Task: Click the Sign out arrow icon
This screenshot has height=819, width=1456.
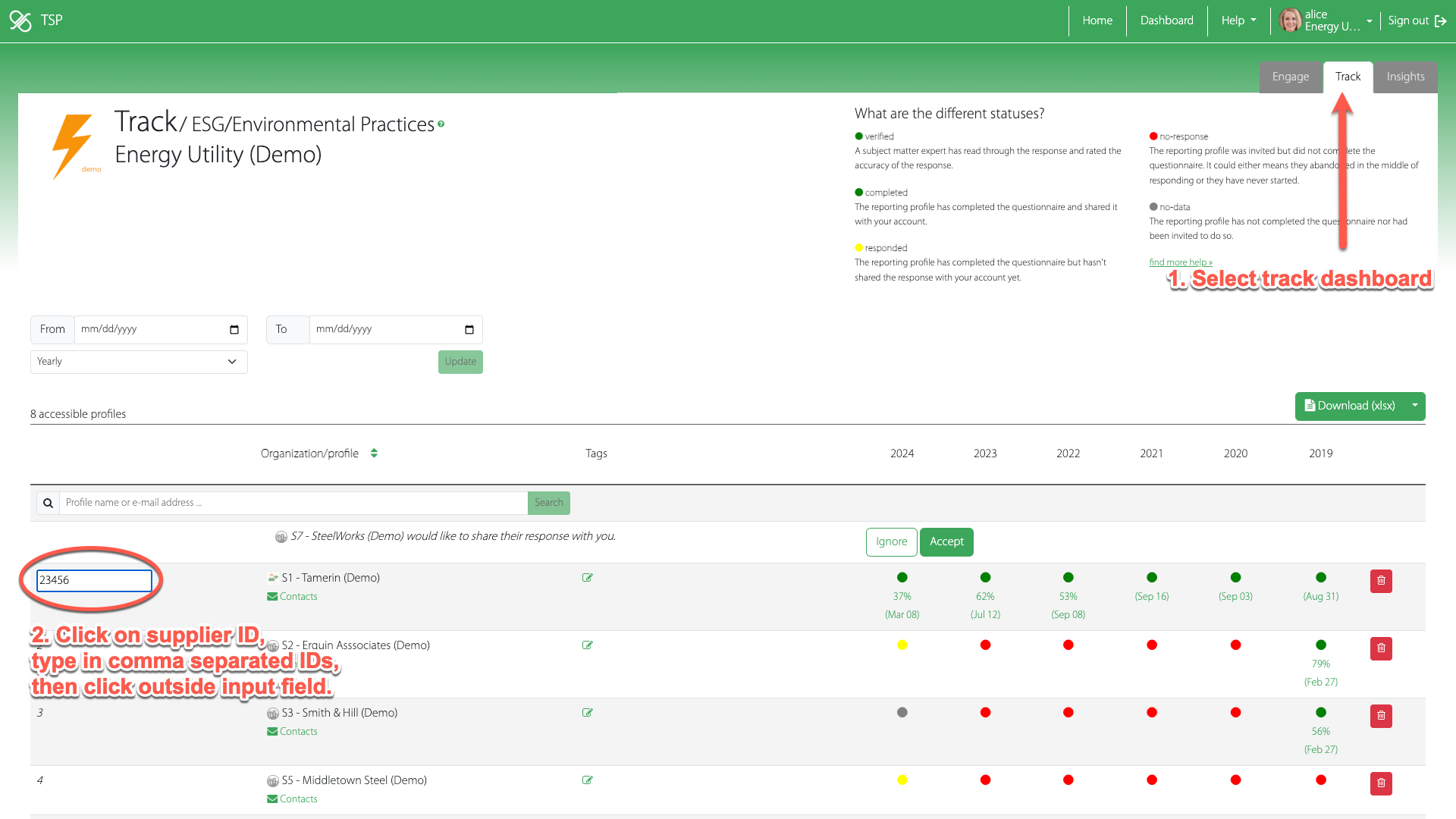Action: (x=1440, y=21)
